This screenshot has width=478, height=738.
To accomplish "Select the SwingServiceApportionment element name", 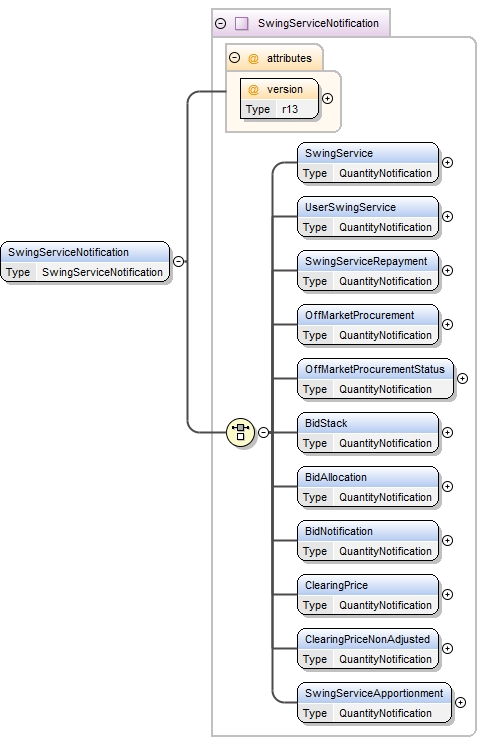I will 374,693.
